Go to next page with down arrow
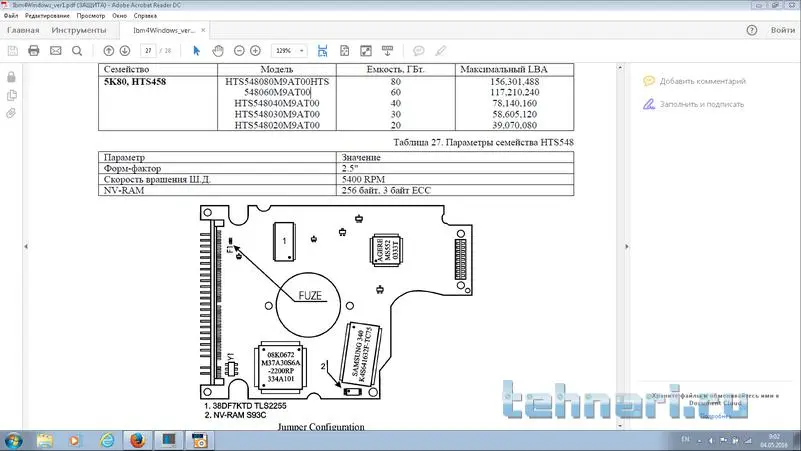This screenshot has height=451, width=801. coord(126,50)
